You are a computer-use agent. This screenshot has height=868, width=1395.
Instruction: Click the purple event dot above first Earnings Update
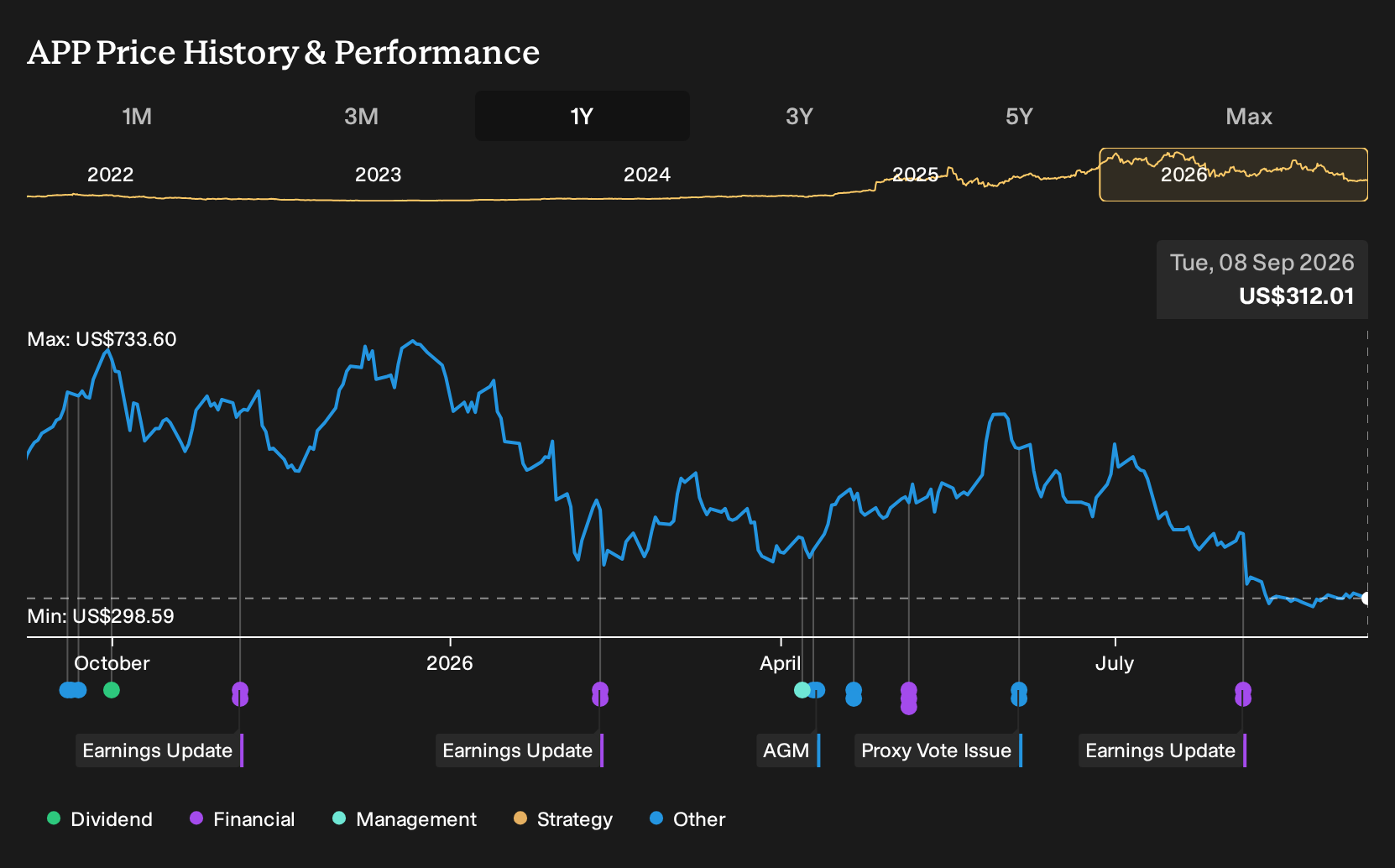(240, 694)
